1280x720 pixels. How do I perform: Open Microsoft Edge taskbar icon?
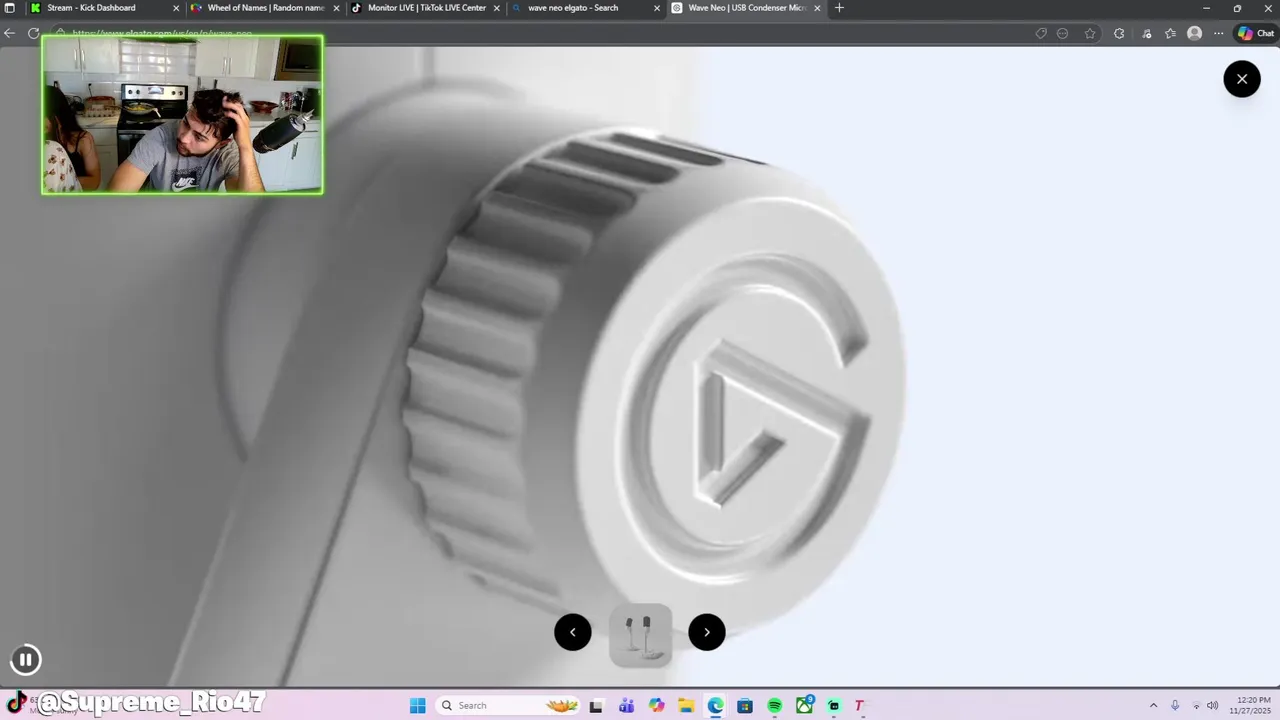716,706
